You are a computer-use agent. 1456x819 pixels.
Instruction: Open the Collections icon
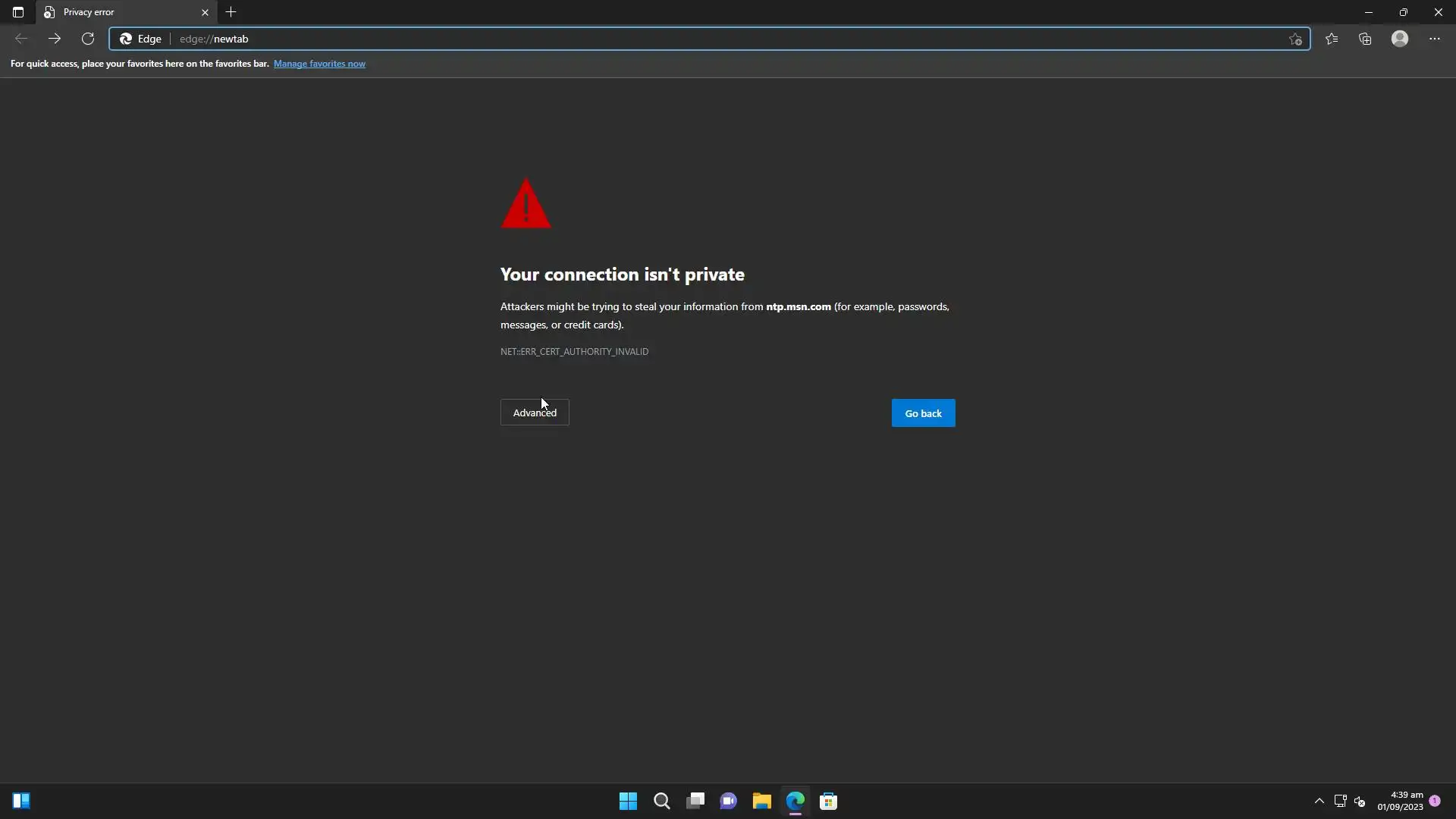point(1365,39)
